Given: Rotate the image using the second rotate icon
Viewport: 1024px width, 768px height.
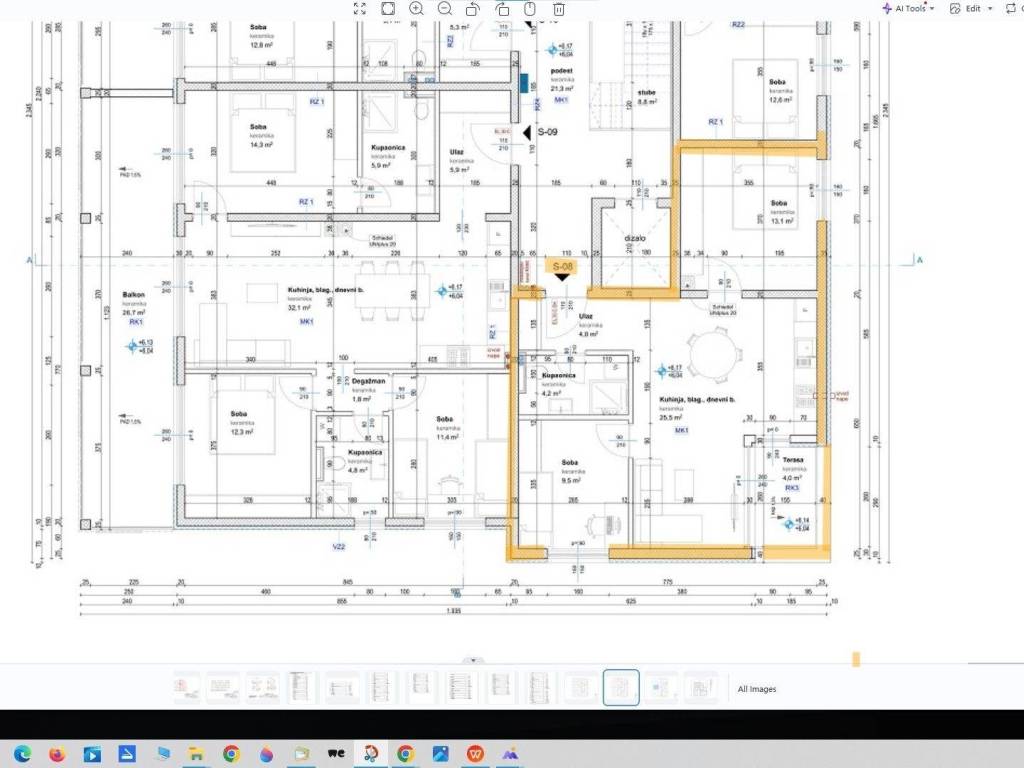Looking at the screenshot, I should tap(502, 8).
